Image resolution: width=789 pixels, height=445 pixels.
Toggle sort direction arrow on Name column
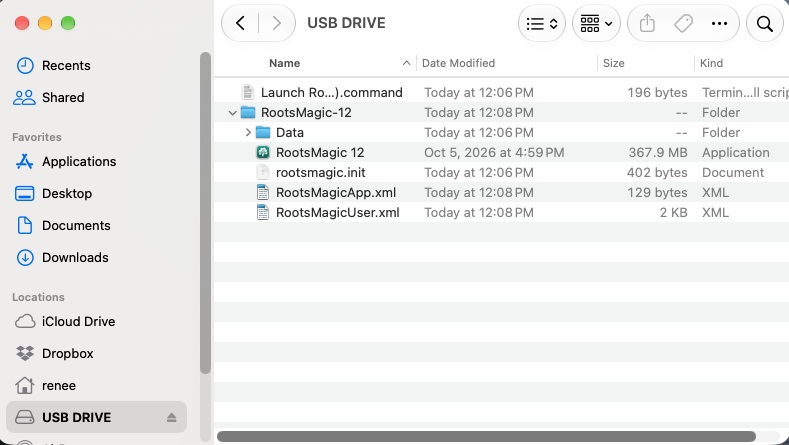[x=406, y=63]
